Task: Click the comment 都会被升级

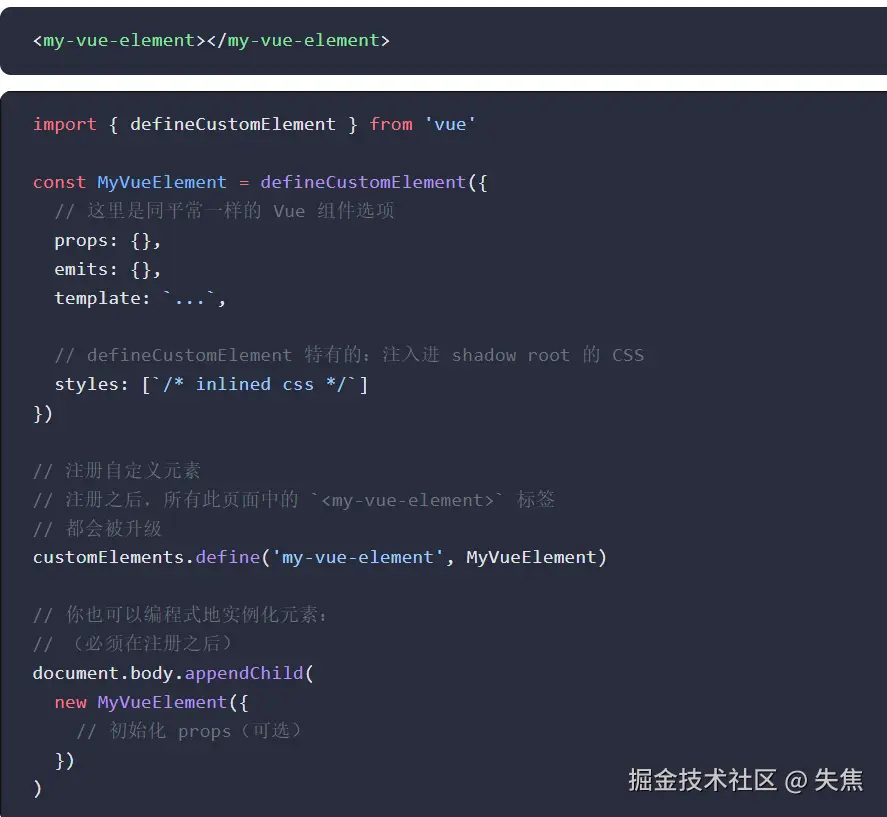Action: pos(97,528)
